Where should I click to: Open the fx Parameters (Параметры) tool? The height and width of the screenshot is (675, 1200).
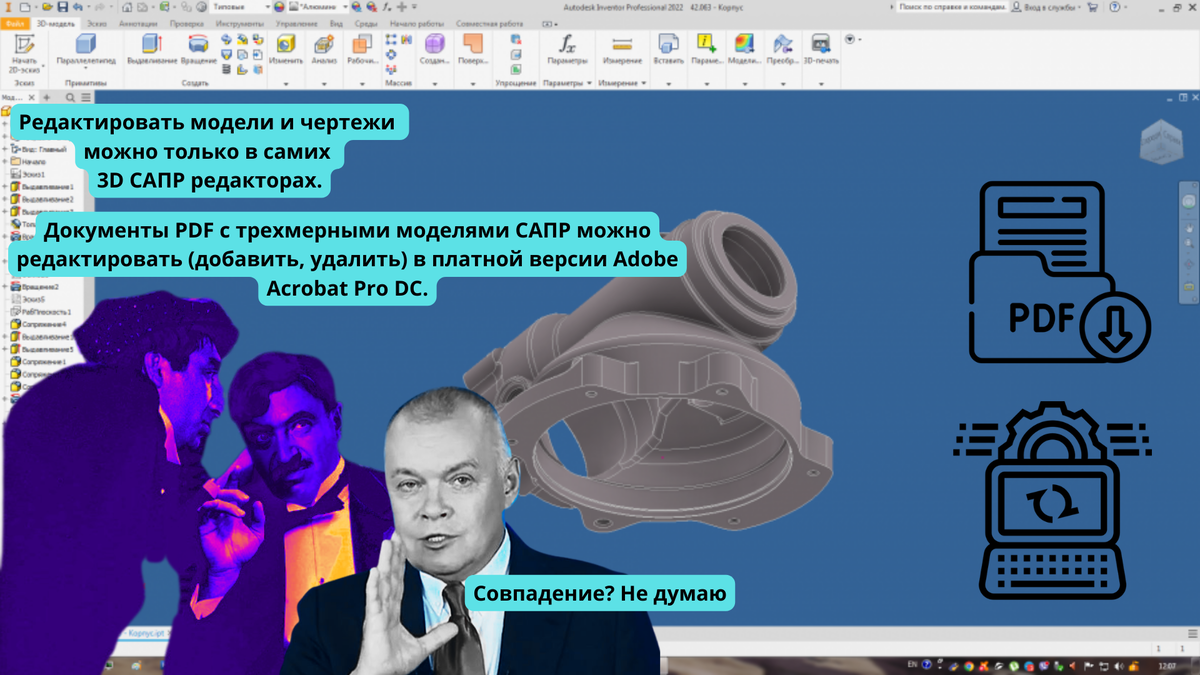[567, 49]
